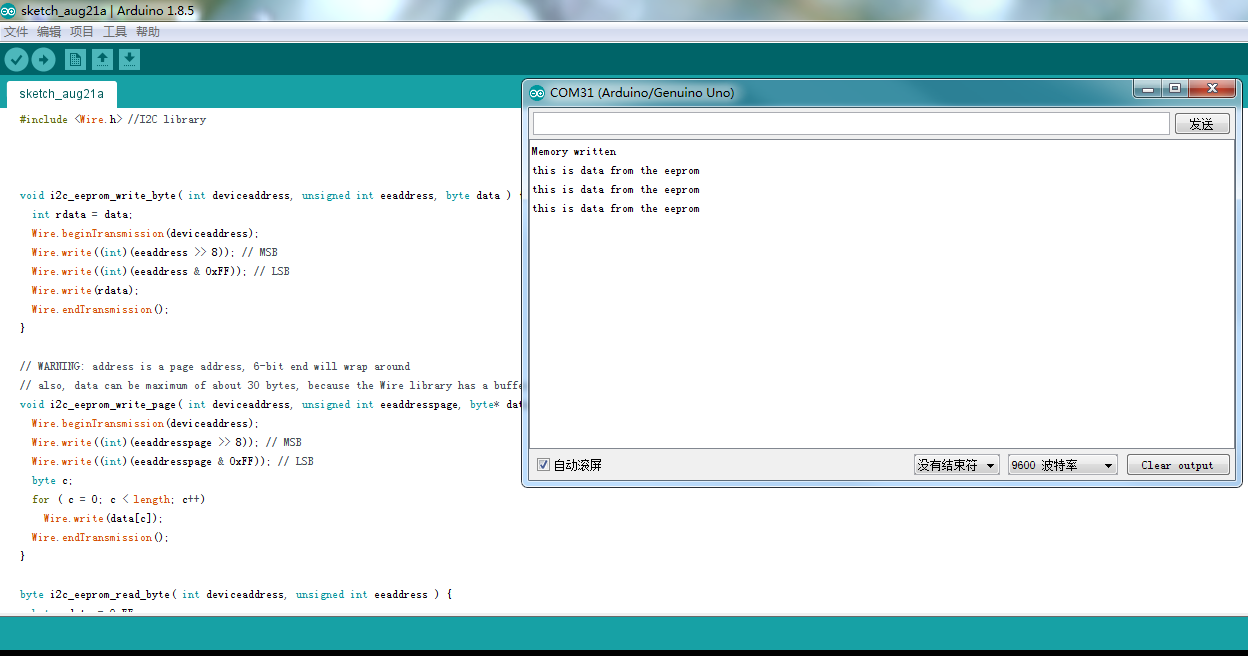The height and width of the screenshot is (656, 1248).
Task: Save the sketch via the save icon
Action: 129,59
